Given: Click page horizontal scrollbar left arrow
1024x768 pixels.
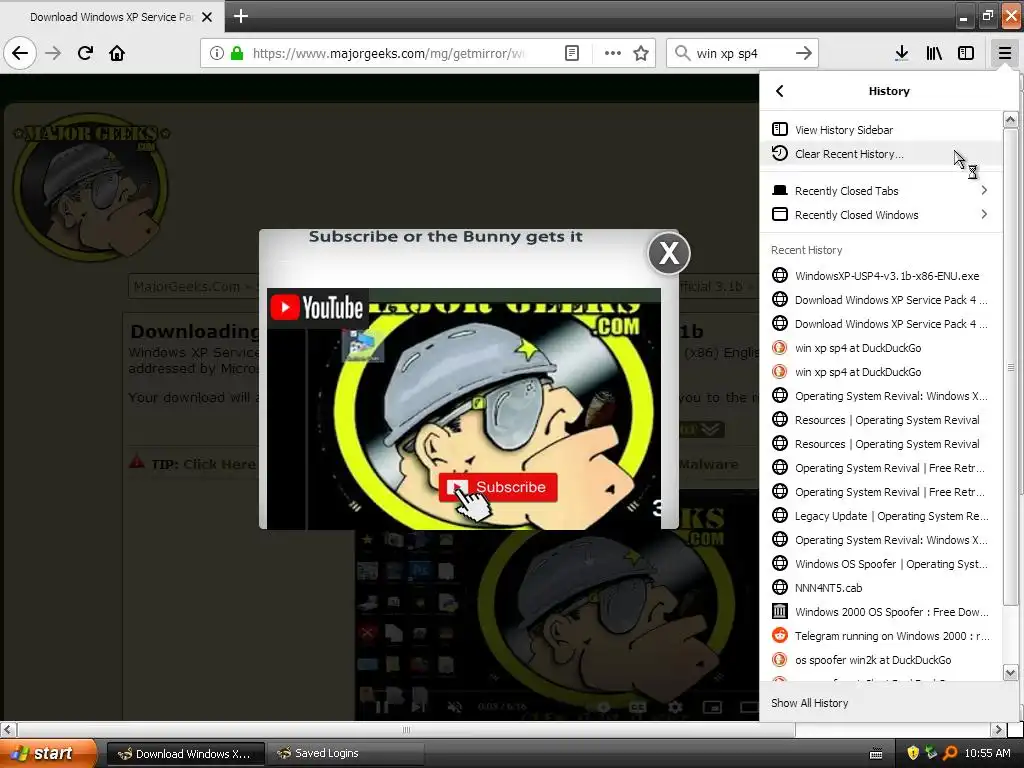Looking at the screenshot, I should pos(7,729).
